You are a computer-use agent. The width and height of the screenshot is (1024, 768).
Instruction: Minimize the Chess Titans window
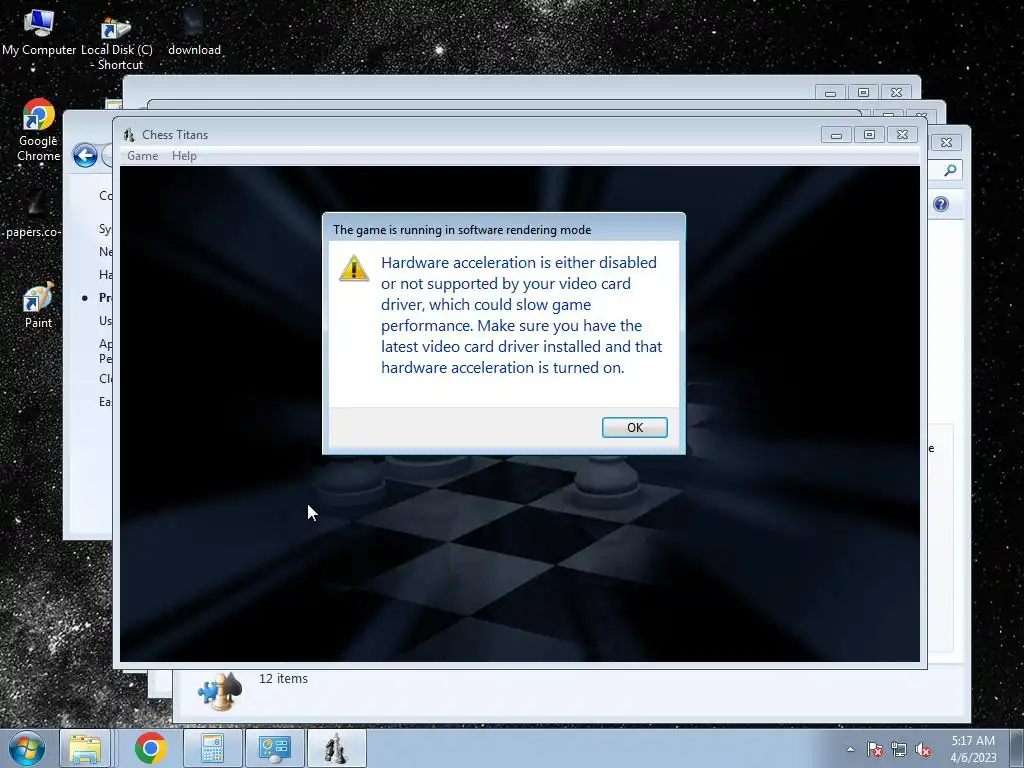(836, 135)
